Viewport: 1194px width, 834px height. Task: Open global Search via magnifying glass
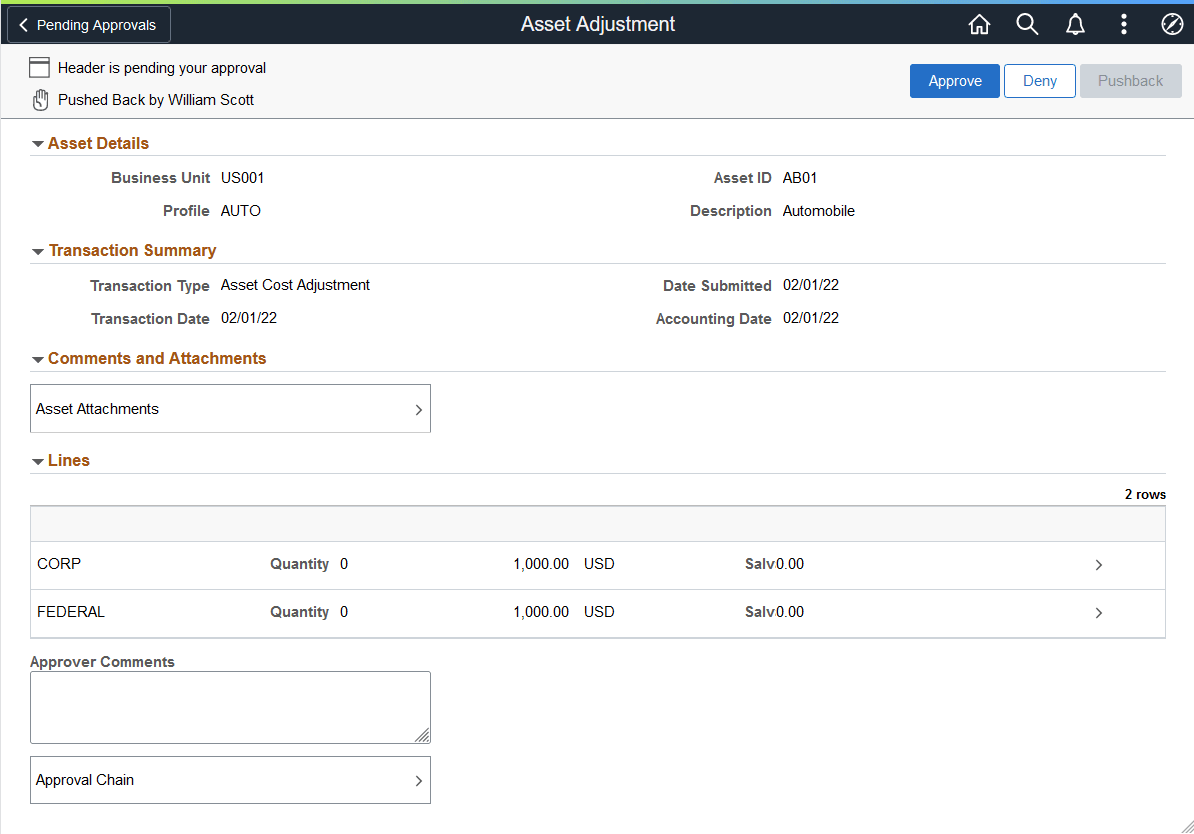(x=1027, y=23)
